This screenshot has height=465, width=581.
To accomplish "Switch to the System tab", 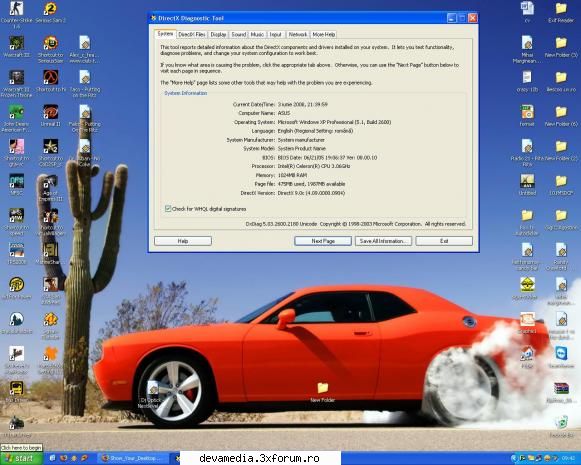I will (x=165, y=34).
